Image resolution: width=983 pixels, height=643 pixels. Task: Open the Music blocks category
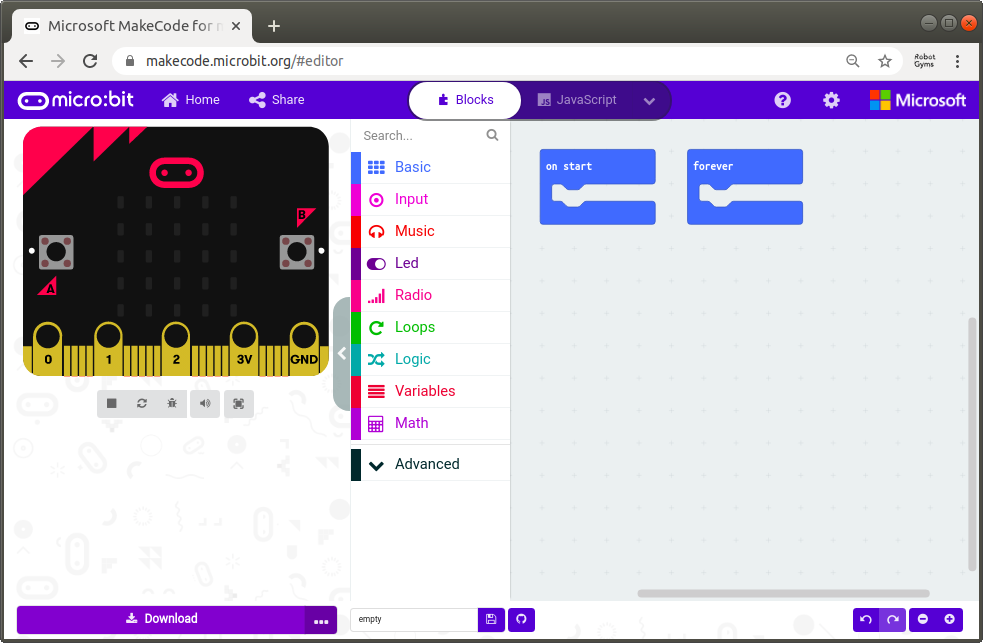(x=431, y=231)
